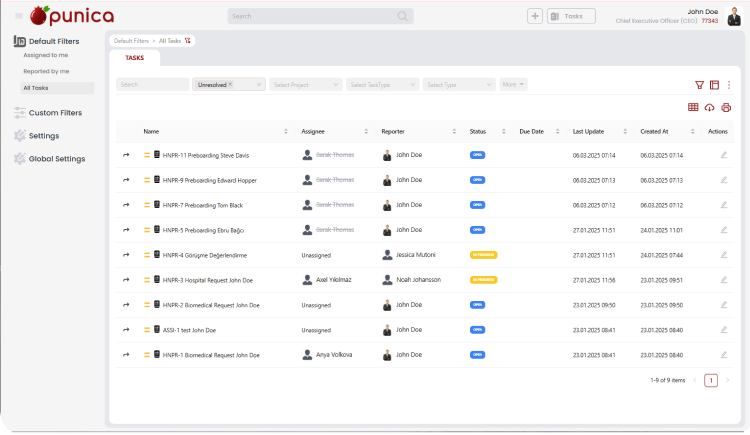Select Reported by me filter
750x435 pixels.
(46, 71)
